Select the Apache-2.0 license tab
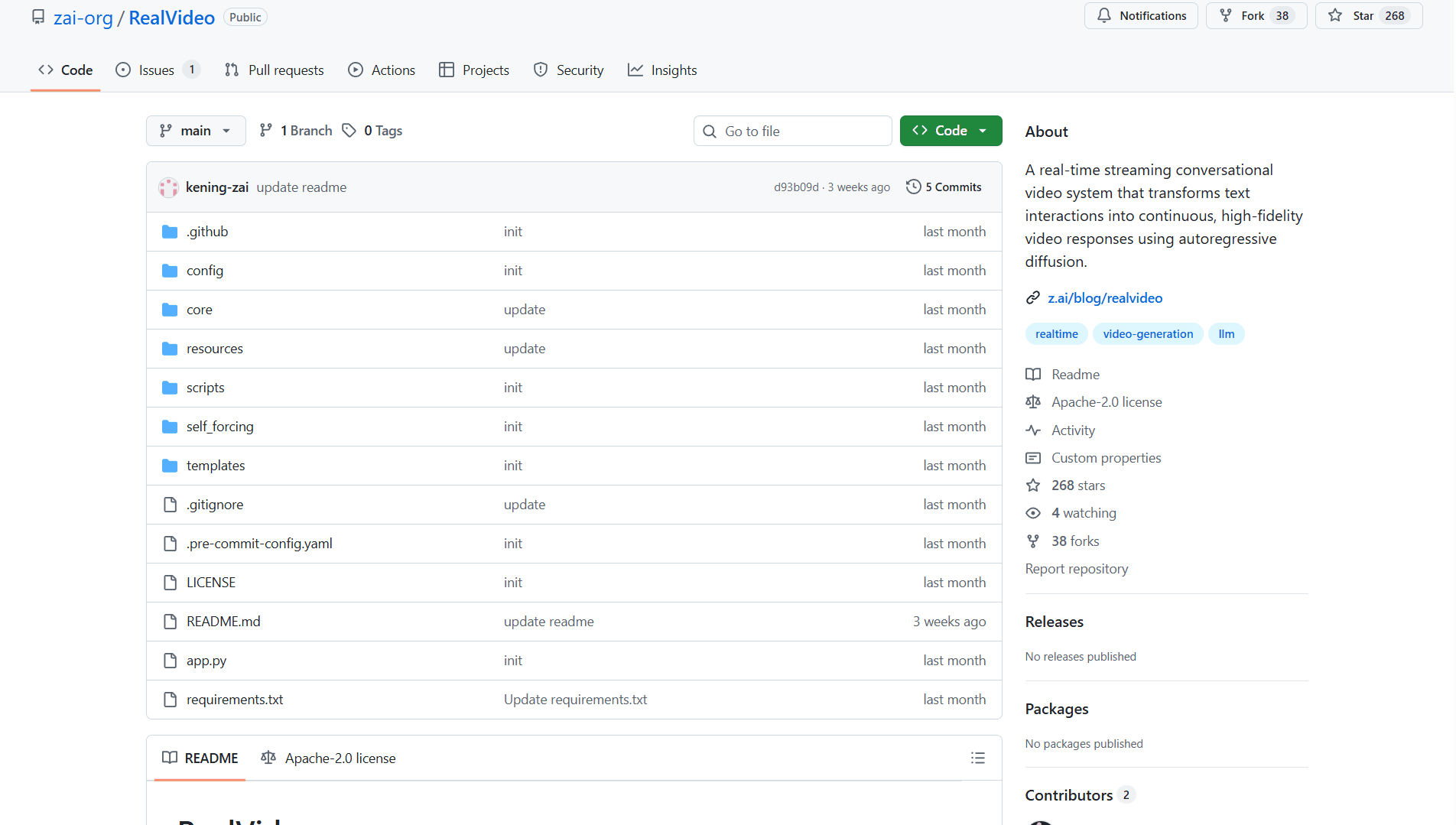 pyautogui.click(x=329, y=758)
